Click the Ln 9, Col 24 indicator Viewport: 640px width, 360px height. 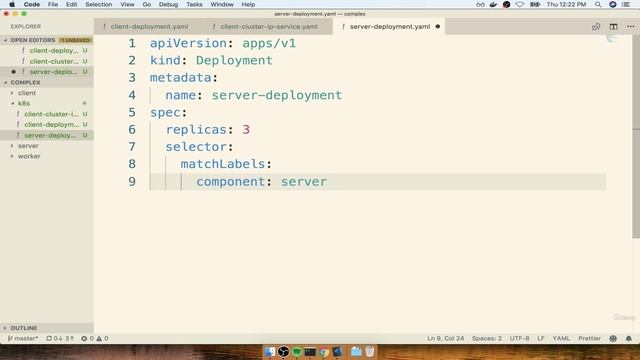[x=445, y=338]
